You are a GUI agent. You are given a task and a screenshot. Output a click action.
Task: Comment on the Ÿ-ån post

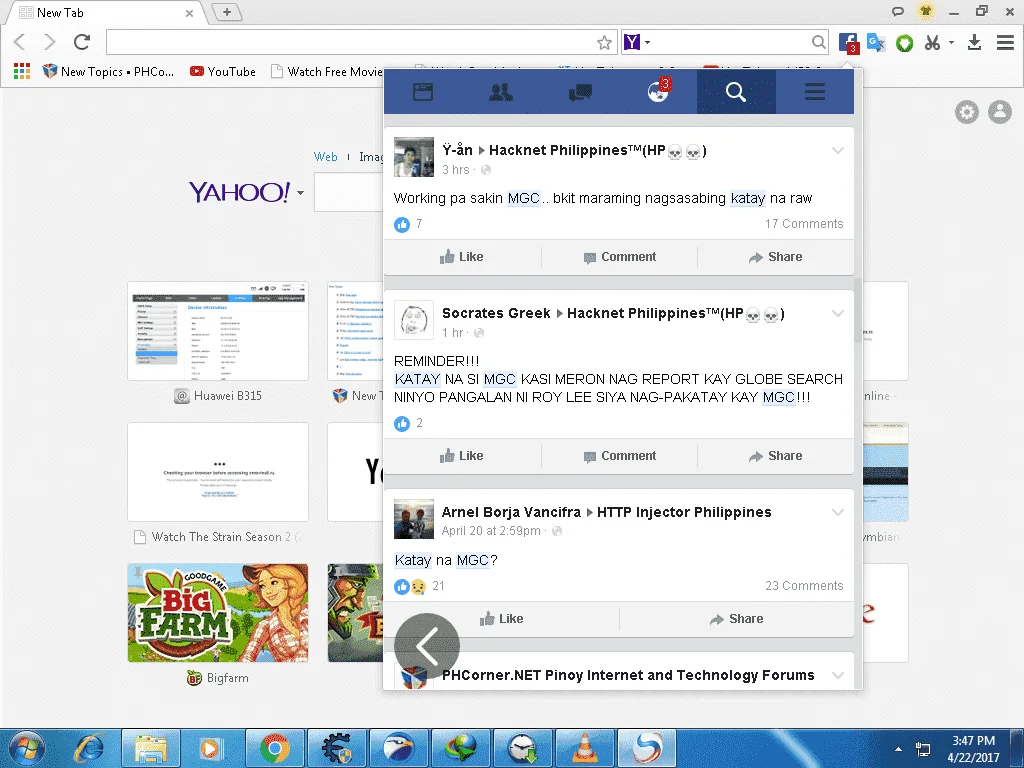(x=620, y=257)
